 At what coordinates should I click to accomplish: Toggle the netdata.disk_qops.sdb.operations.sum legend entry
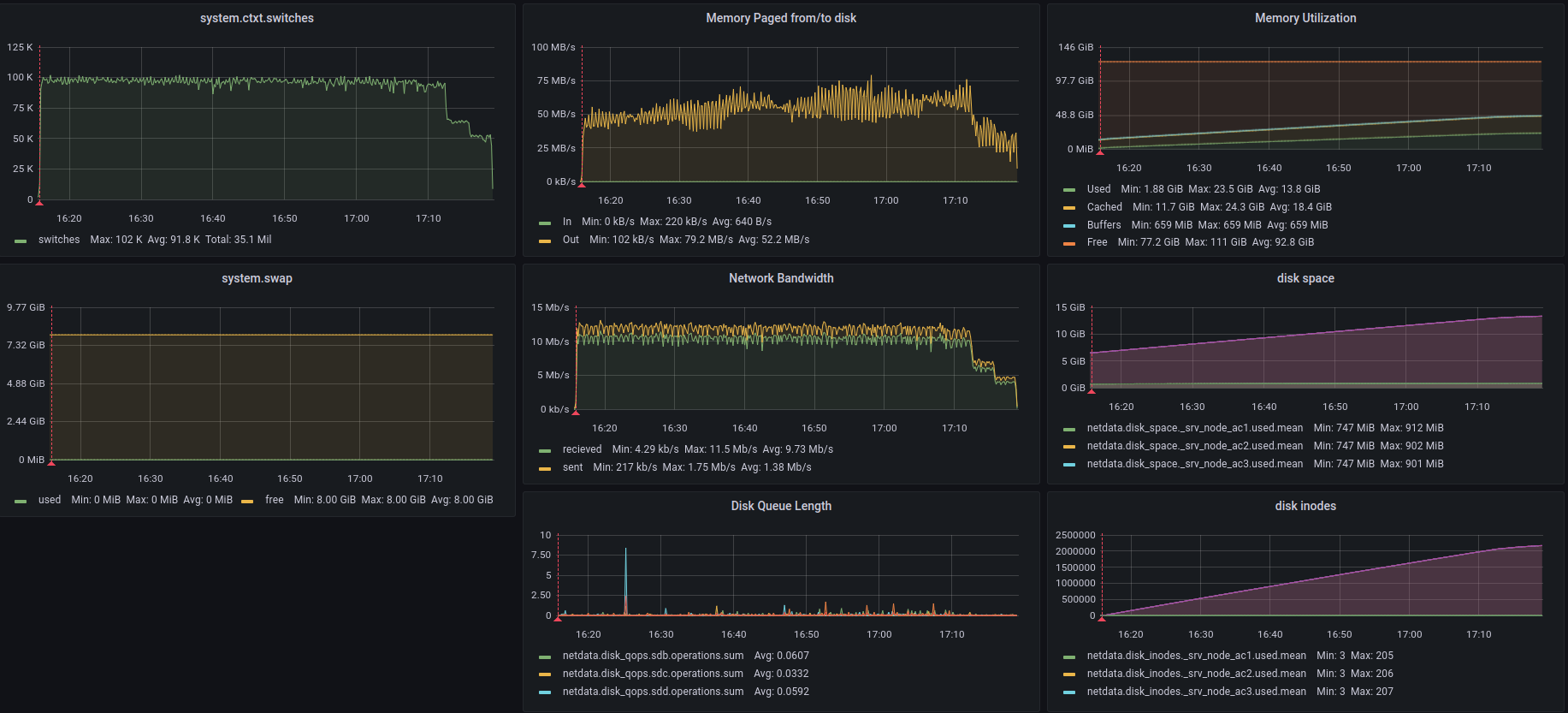(x=653, y=656)
